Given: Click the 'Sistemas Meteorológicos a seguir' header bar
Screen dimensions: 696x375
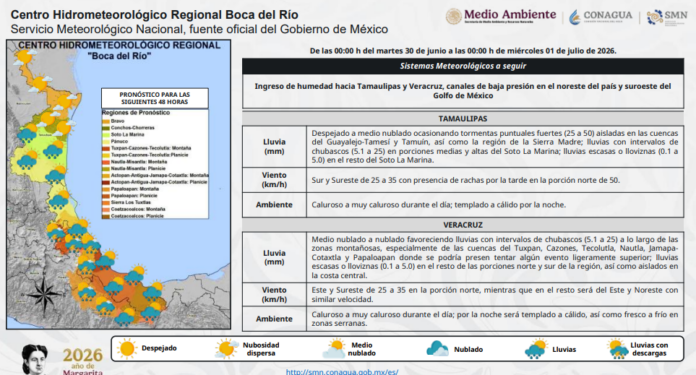Looking at the screenshot, I should point(463,66).
